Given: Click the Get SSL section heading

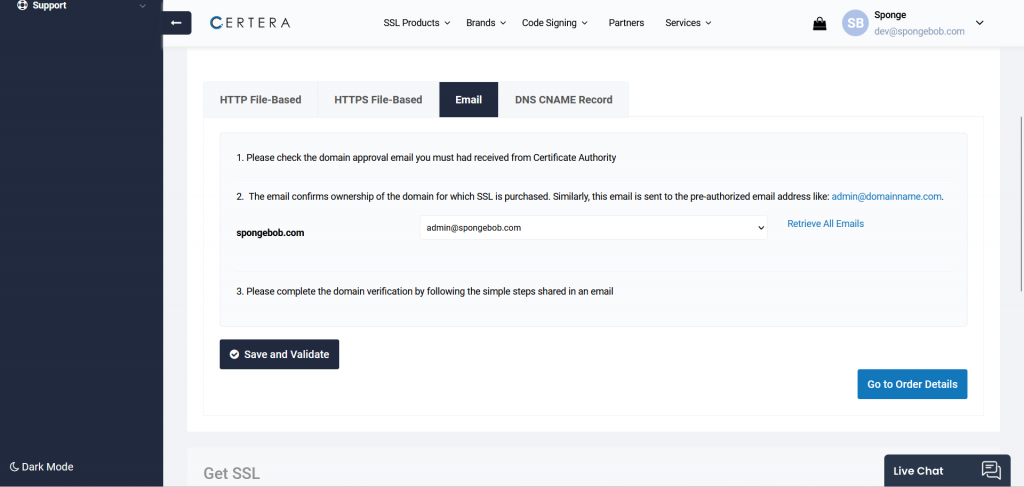Looking at the screenshot, I should coord(232,474).
